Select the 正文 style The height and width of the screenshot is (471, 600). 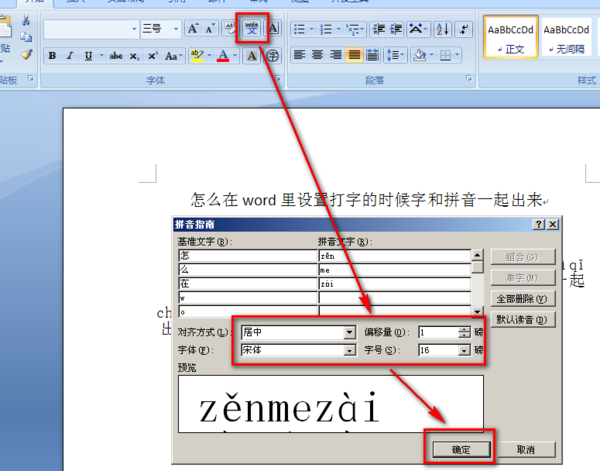tap(511, 37)
